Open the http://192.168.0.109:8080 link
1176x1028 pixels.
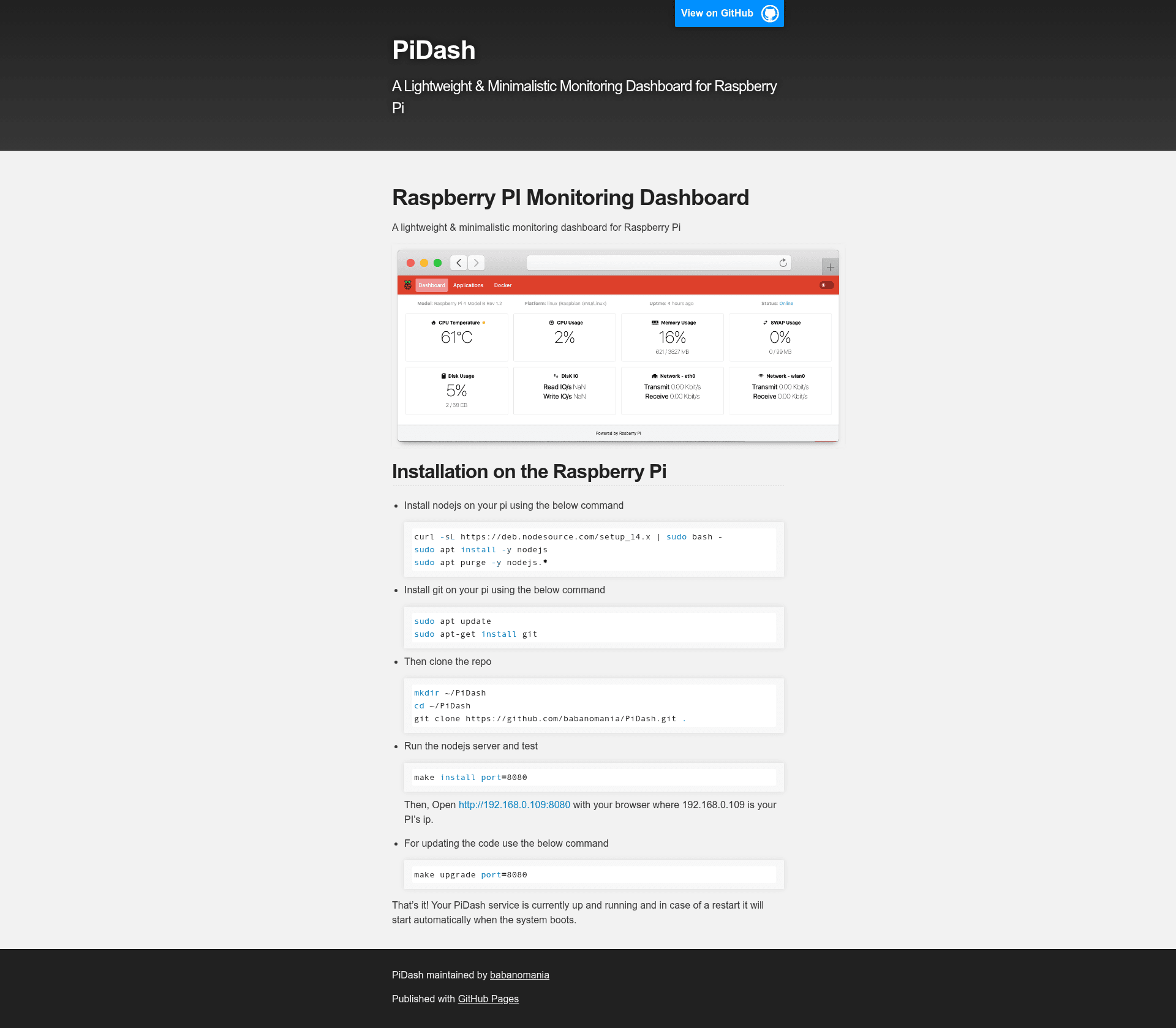coord(514,805)
